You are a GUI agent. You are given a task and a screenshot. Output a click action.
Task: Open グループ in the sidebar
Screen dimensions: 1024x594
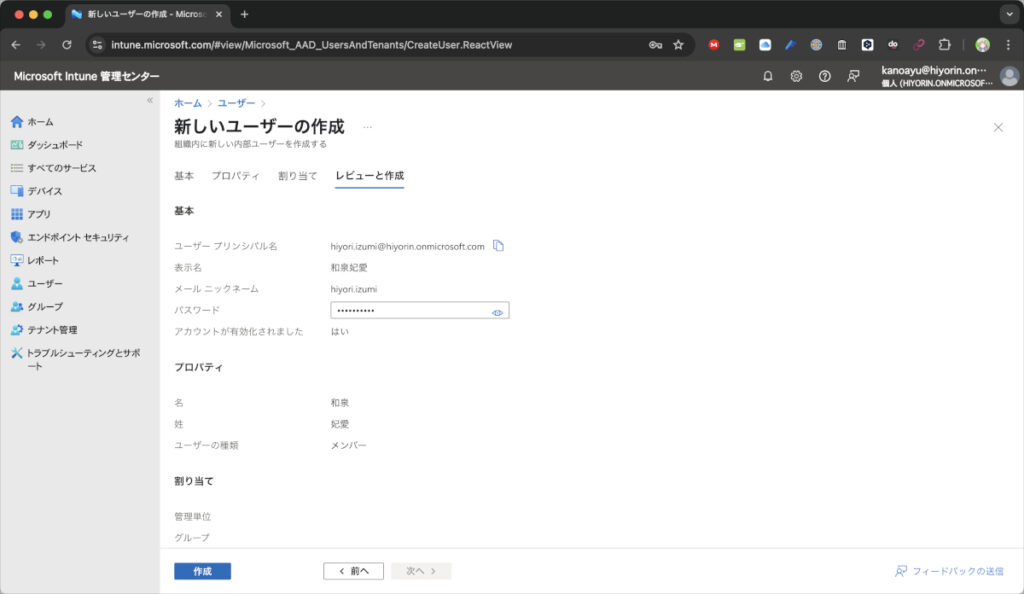pos(37,307)
